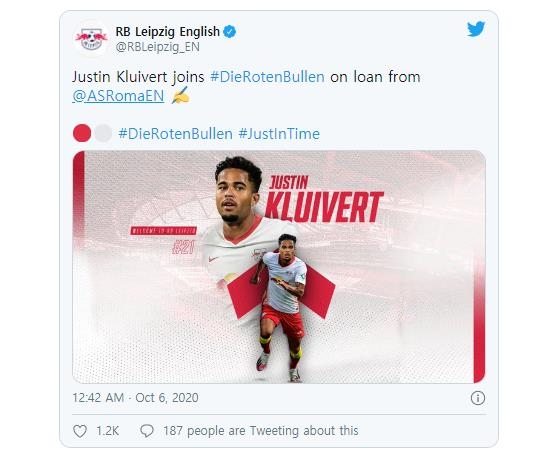Screen dimensions: 559x461
Task: Open the @RBLeipzig_EN handle
Action: click(158, 47)
